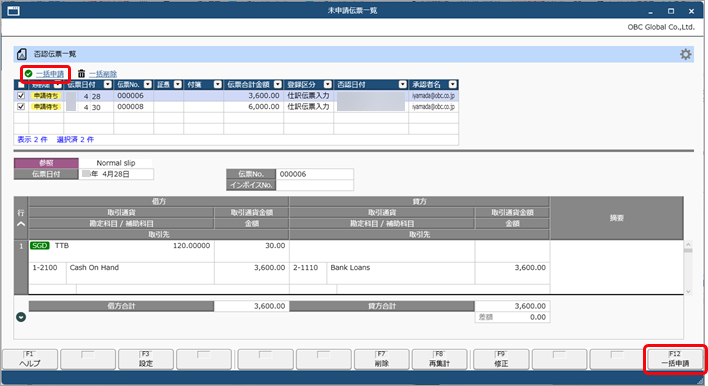The width and height of the screenshot is (708, 386).
Task: Open the 登録区分 column filter dropdown
Action: pyautogui.click(x=328, y=84)
